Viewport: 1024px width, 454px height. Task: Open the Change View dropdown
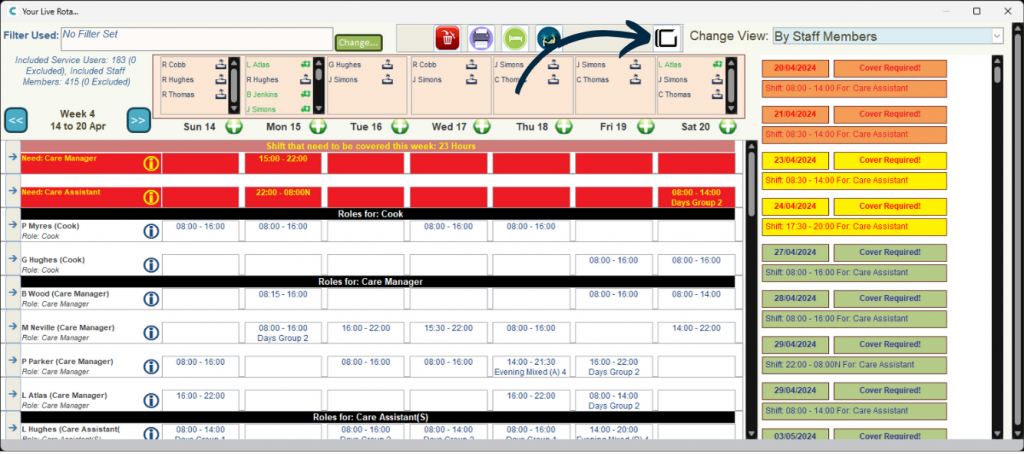886,36
